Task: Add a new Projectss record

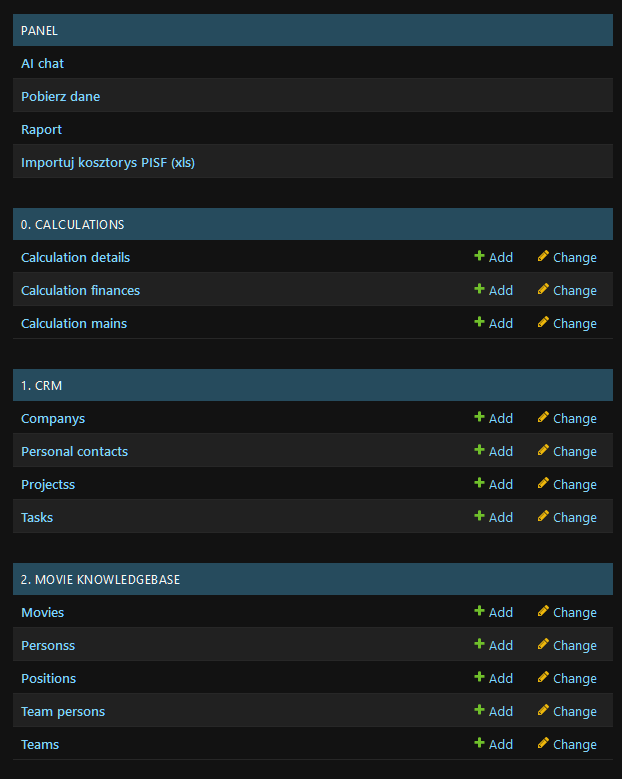Action: pos(493,484)
